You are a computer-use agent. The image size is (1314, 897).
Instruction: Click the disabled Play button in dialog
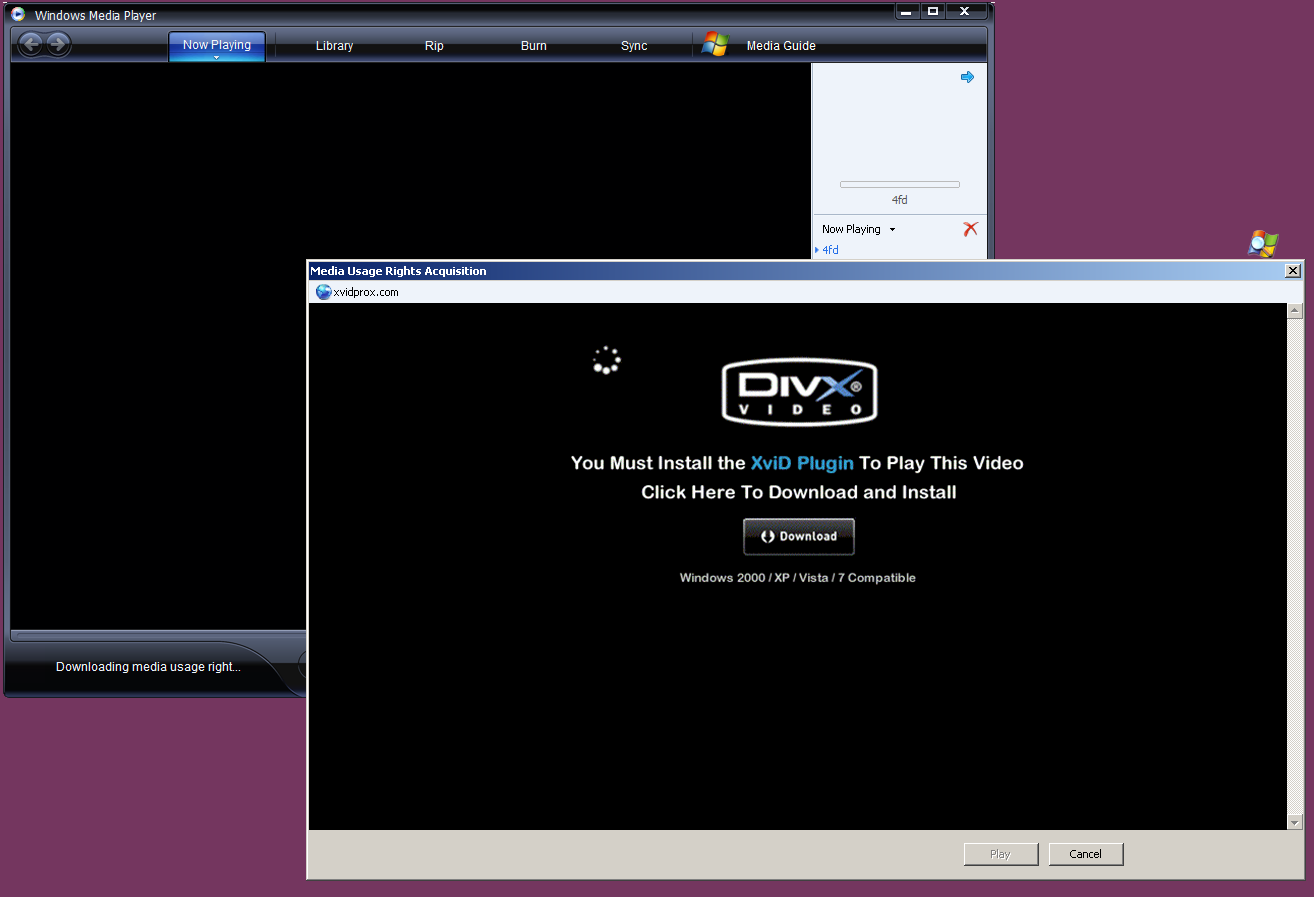1001,854
